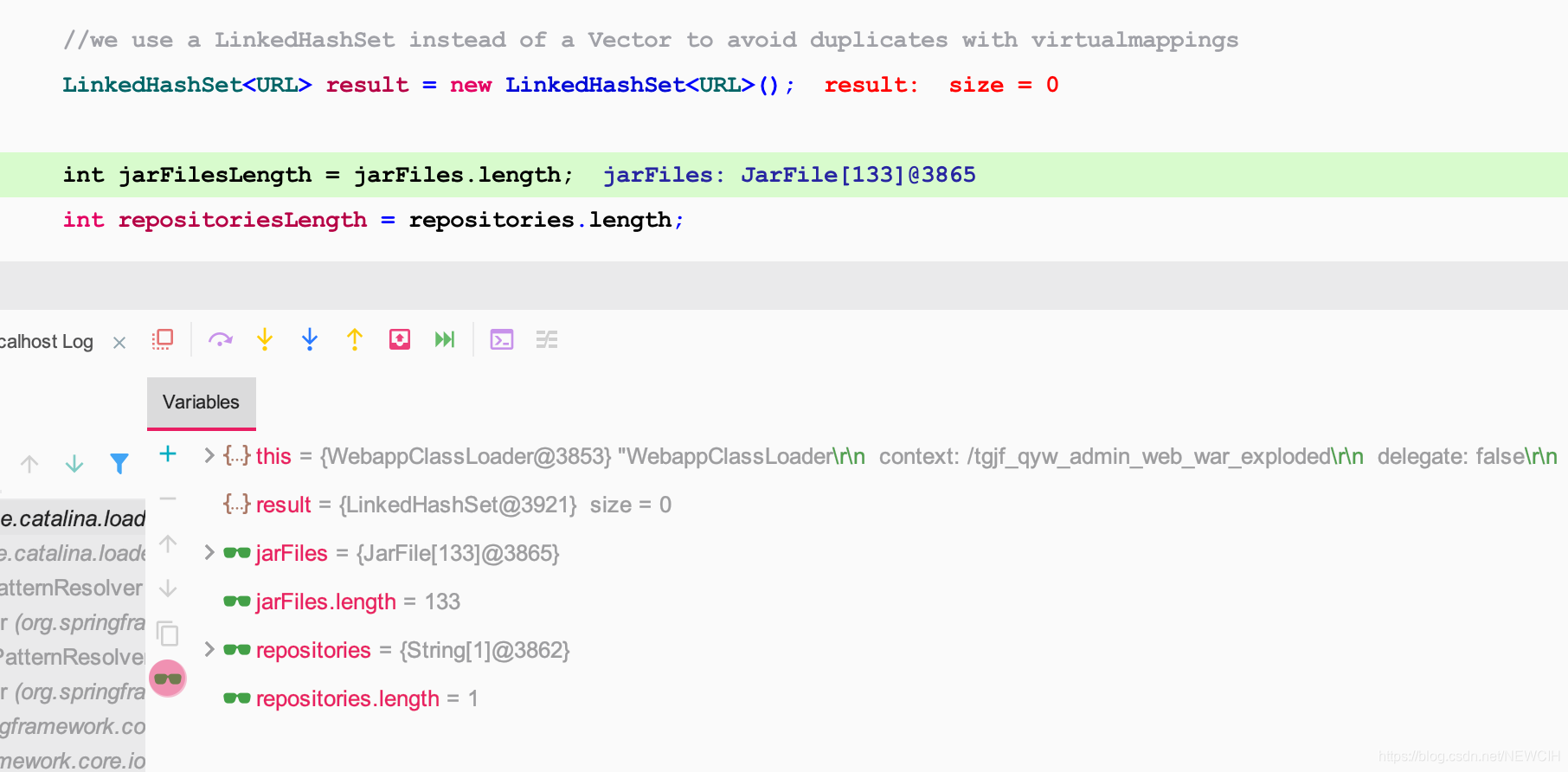
Task: Select the 'PatternResolve' stack frame
Action: click(73, 657)
